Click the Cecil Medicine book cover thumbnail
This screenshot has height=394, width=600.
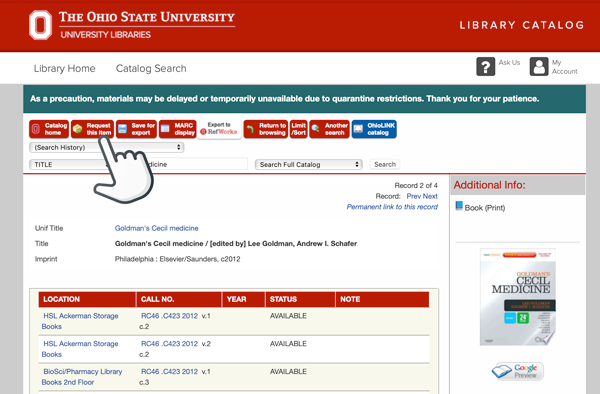pyautogui.click(x=518, y=297)
